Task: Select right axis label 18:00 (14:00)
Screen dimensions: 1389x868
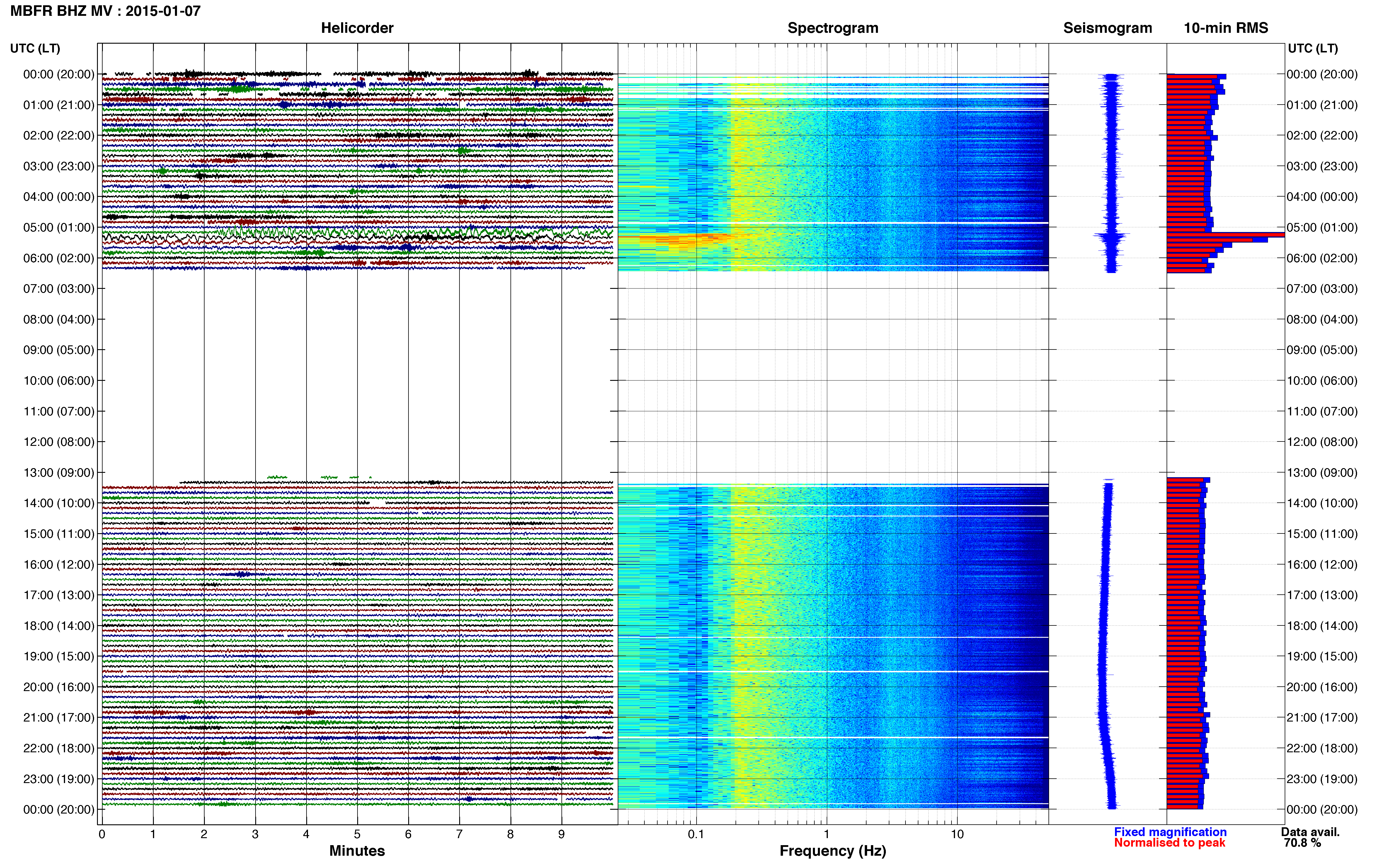Action: pos(1322,626)
